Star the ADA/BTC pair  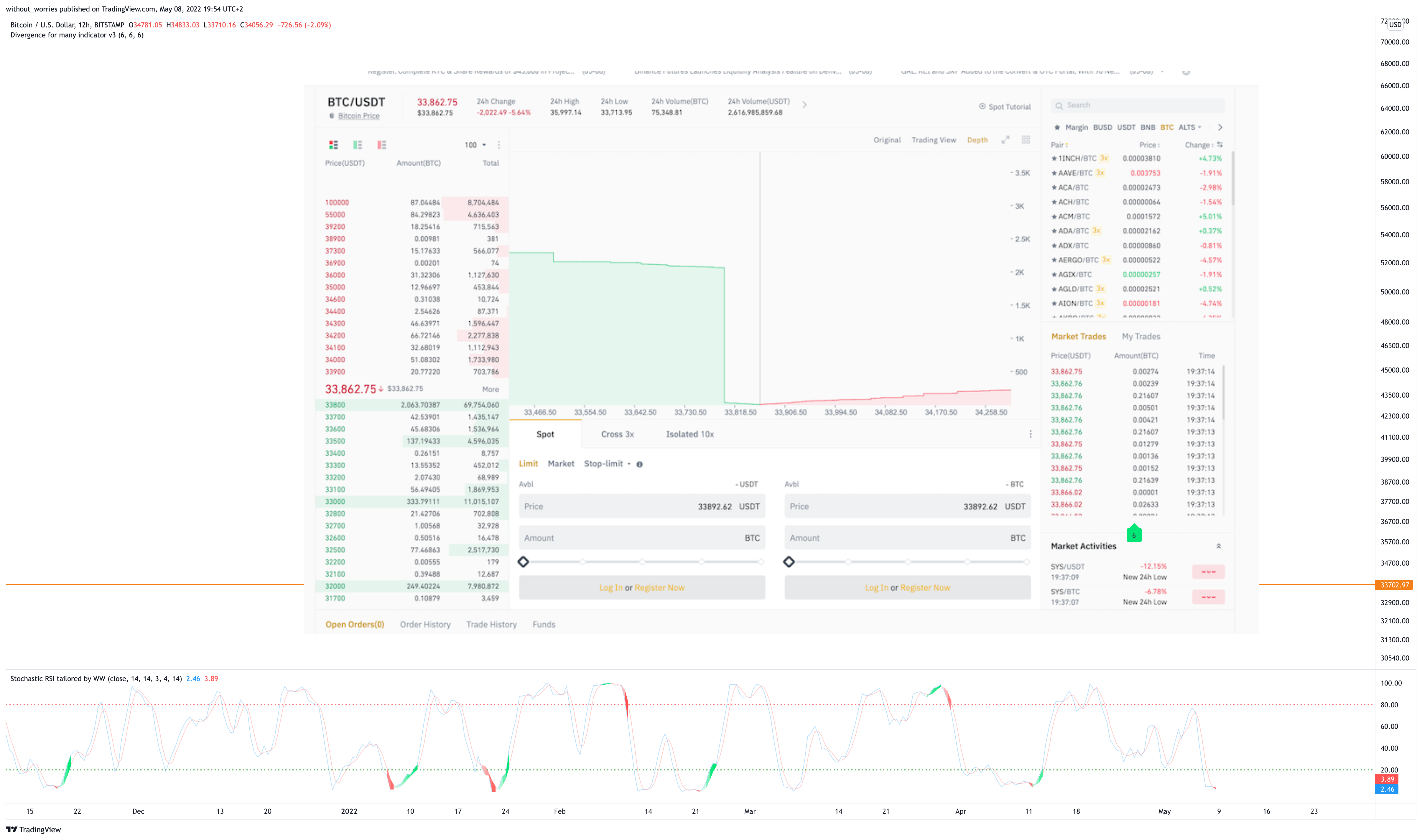[x=1054, y=231]
